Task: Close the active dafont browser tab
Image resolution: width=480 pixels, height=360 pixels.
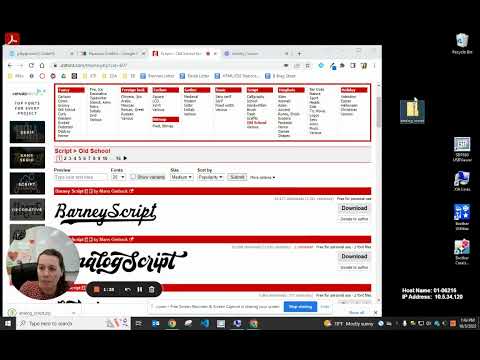Action: coord(216,53)
